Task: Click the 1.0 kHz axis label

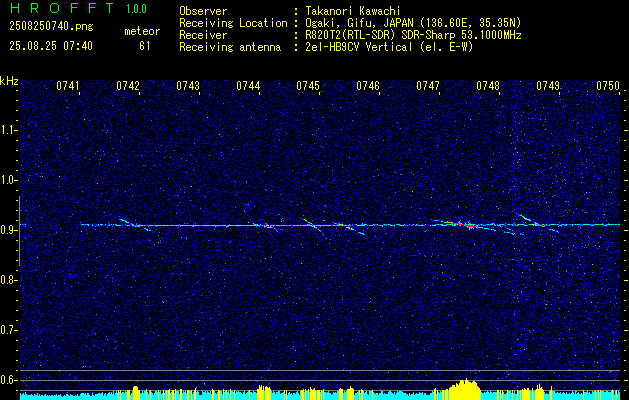Action: (8, 180)
